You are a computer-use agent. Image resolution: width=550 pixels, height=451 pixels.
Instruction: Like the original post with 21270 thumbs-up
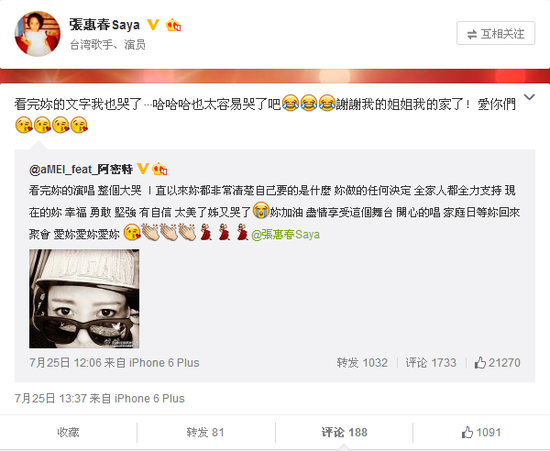pyautogui.click(x=497, y=363)
